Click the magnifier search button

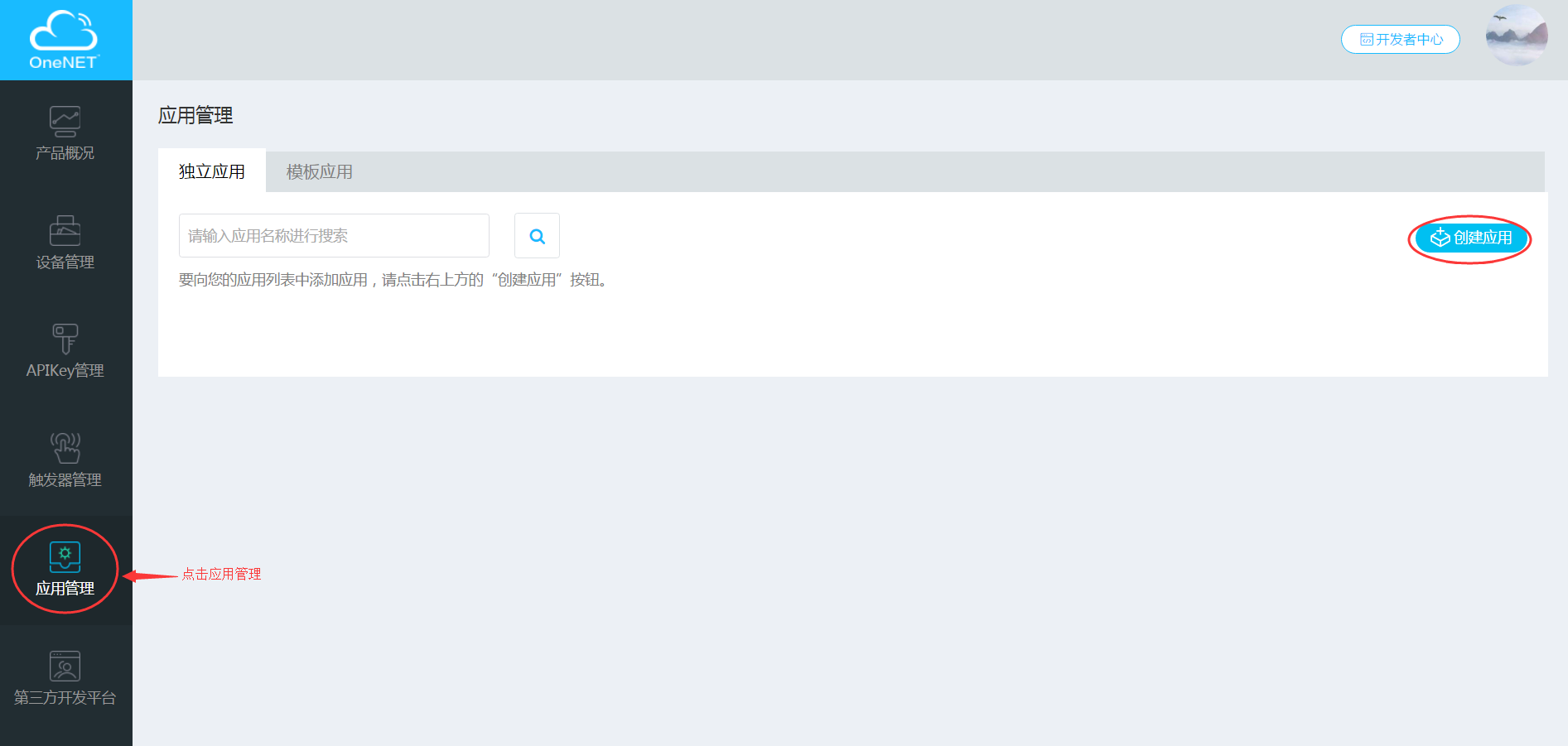coord(537,236)
